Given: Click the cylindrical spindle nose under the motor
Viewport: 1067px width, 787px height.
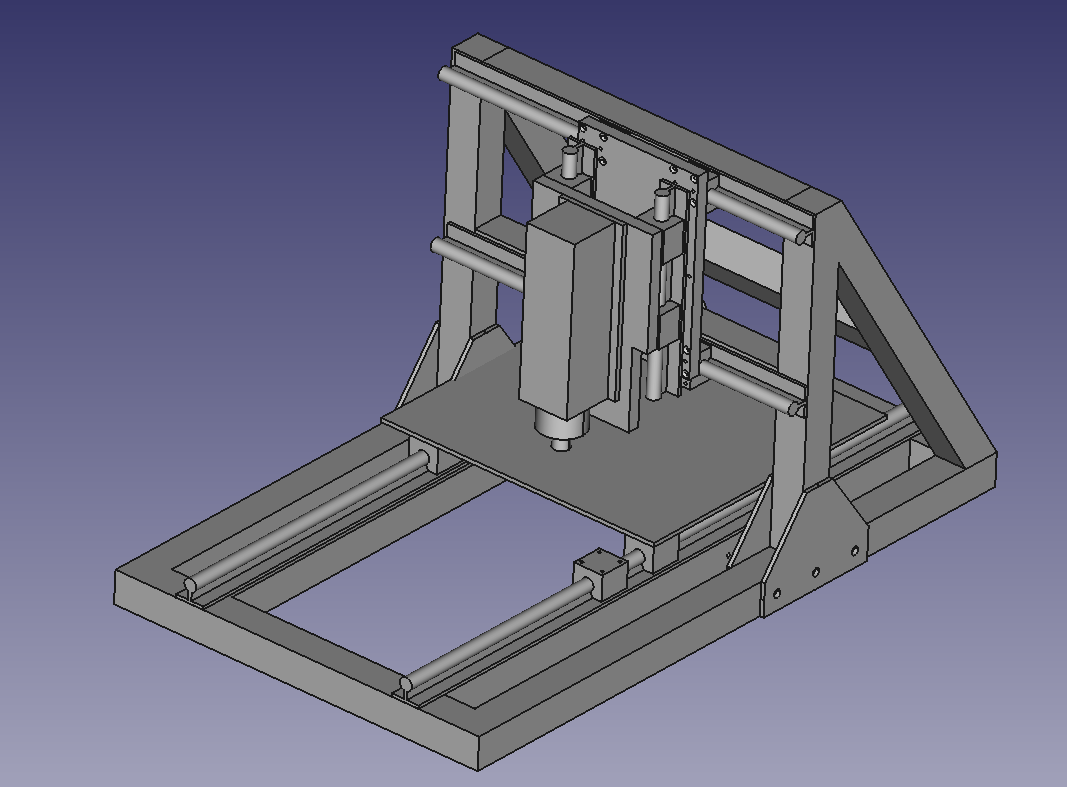Looking at the screenshot, I should (x=560, y=429).
